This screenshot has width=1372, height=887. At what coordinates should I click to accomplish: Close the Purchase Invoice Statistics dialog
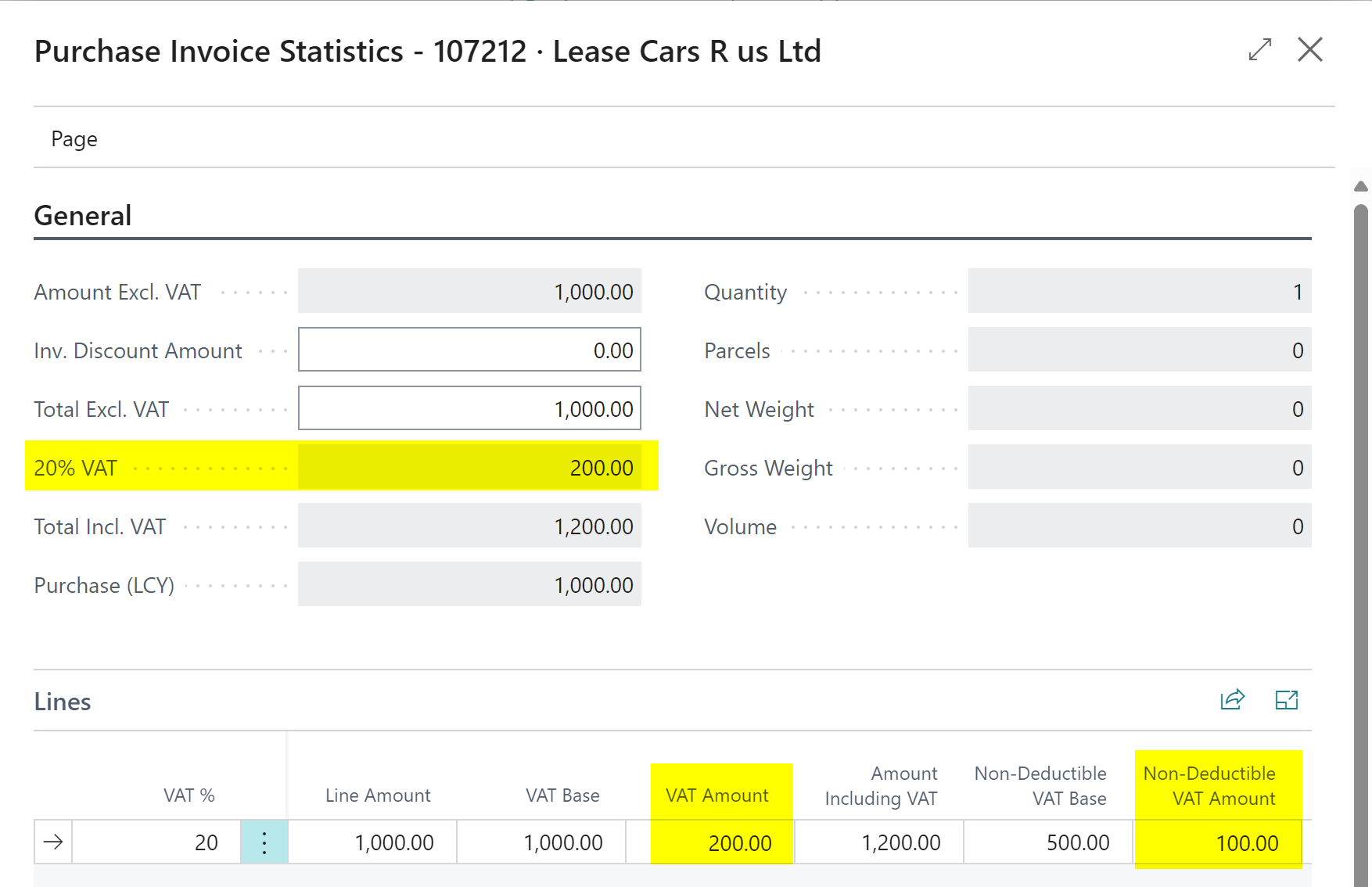tap(1309, 50)
